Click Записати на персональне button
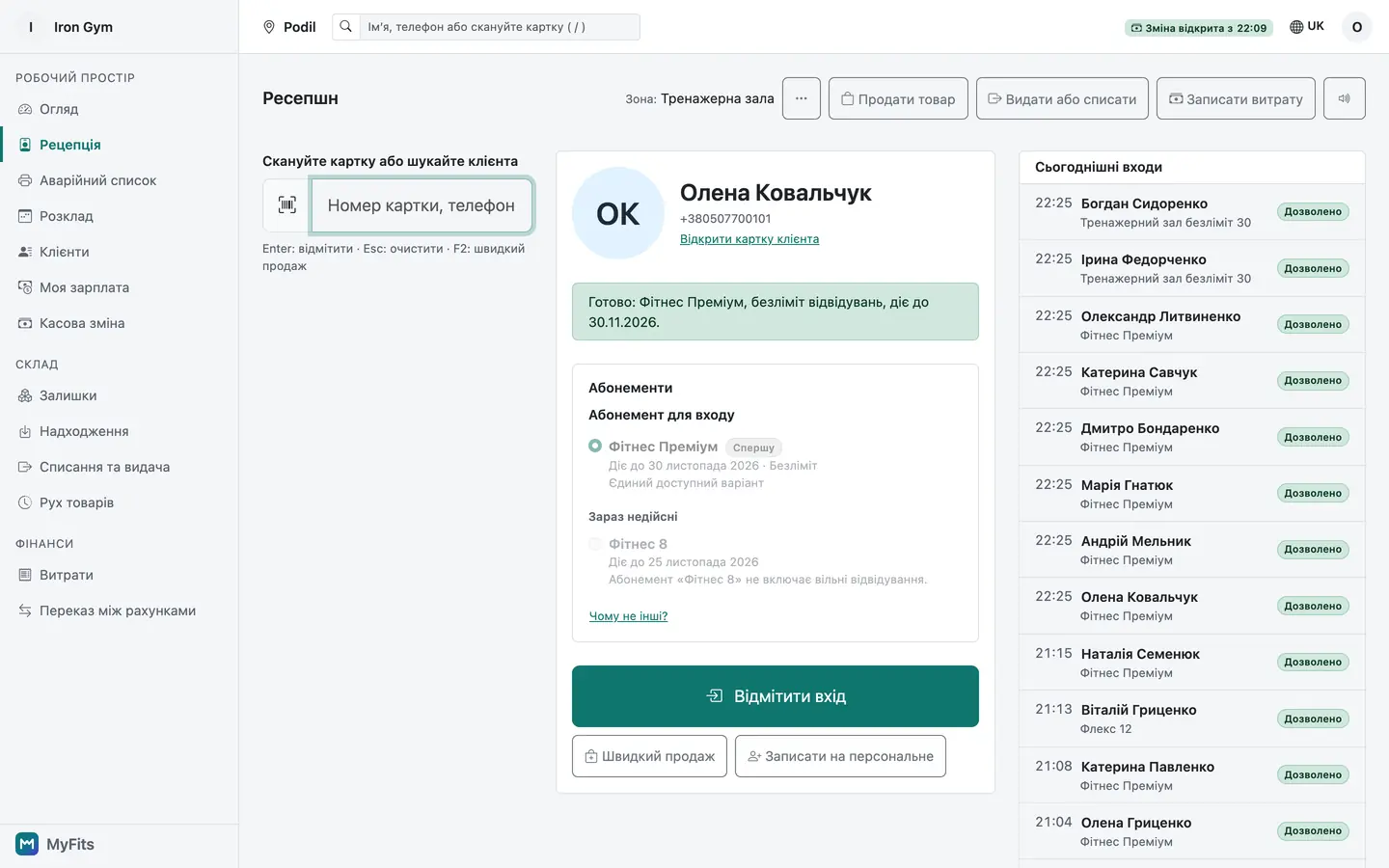The width and height of the screenshot is (1389, 868). 840,756
